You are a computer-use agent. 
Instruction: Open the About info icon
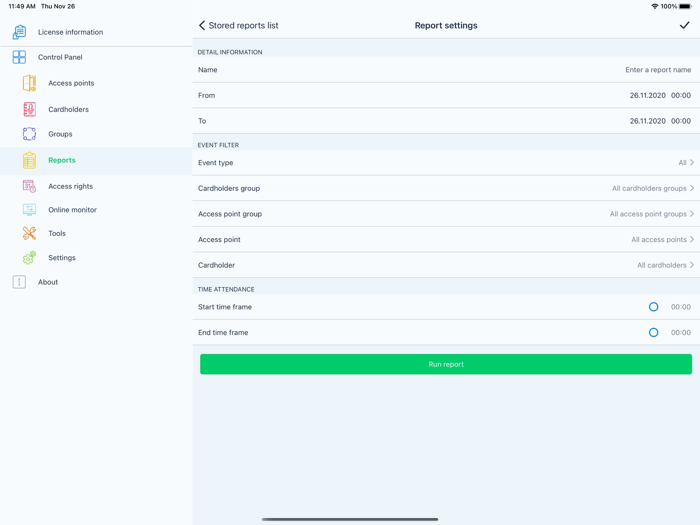tap(19, 282)
